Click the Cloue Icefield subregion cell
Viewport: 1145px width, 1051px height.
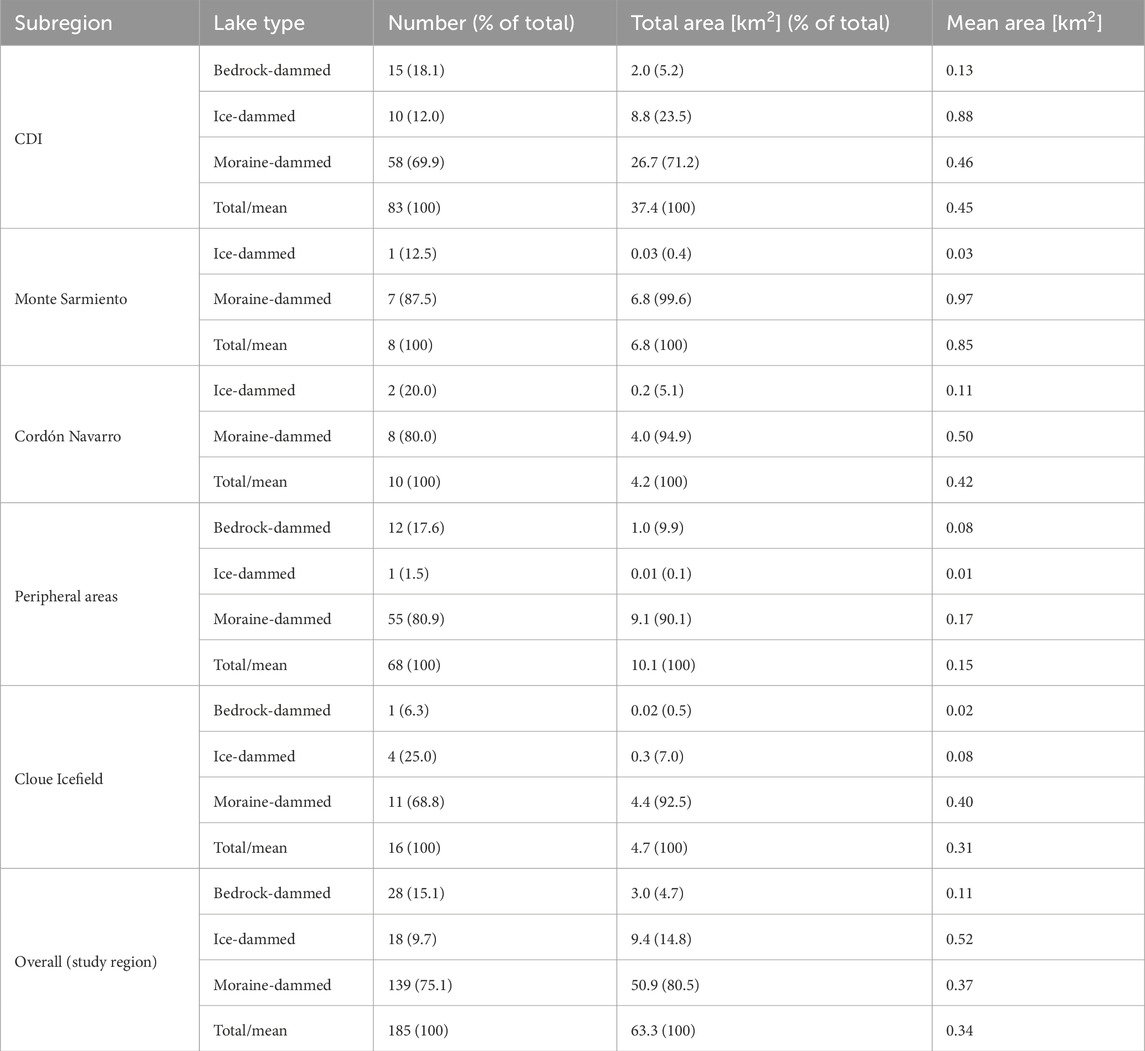point(61,779)
